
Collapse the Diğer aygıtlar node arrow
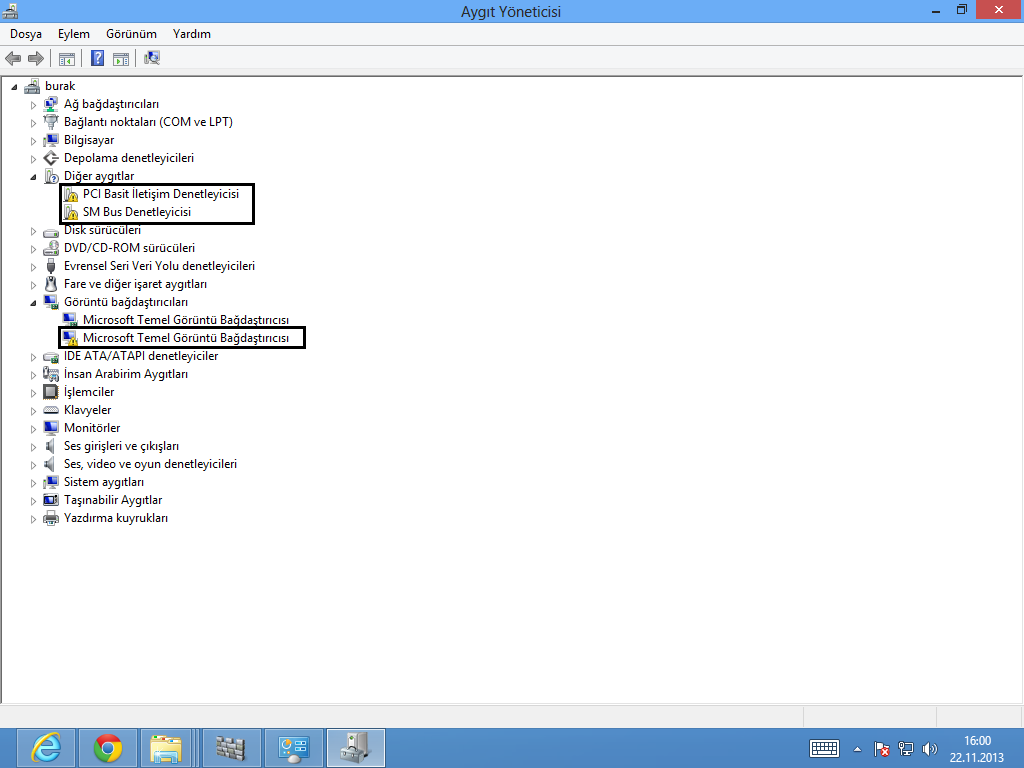[x=33, y=177]
